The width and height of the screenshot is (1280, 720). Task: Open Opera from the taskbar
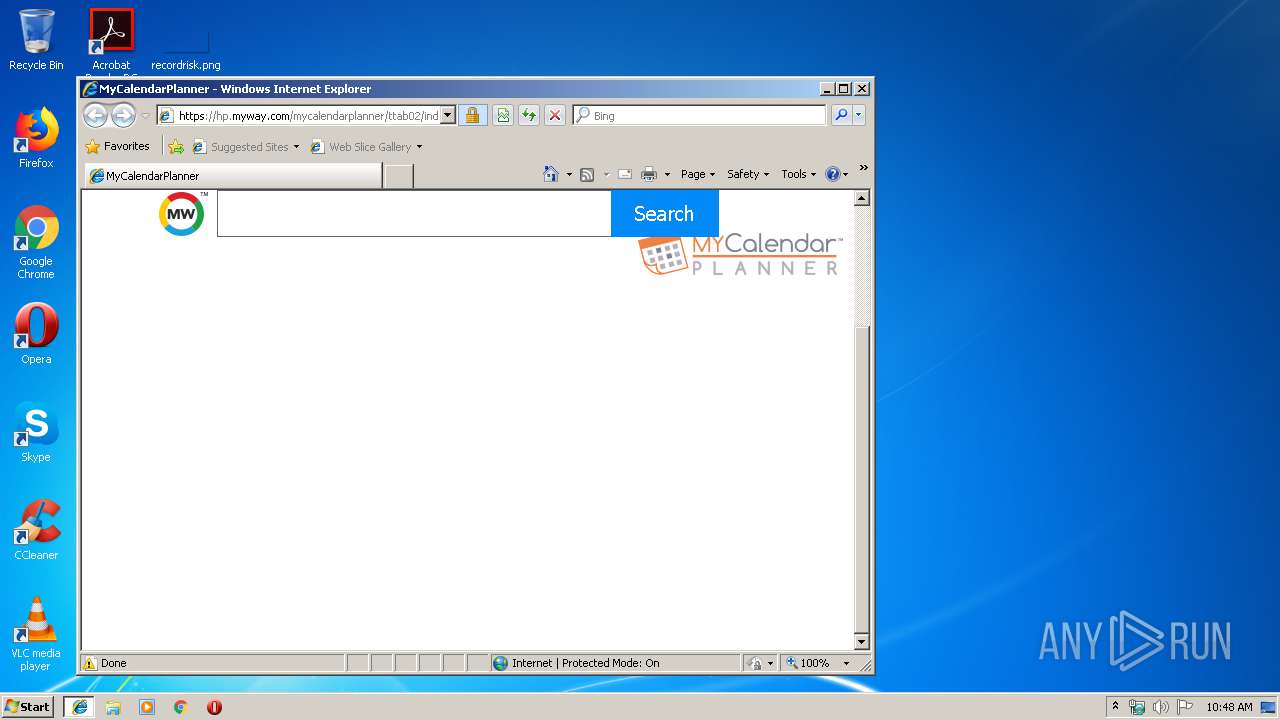[214, 707]
